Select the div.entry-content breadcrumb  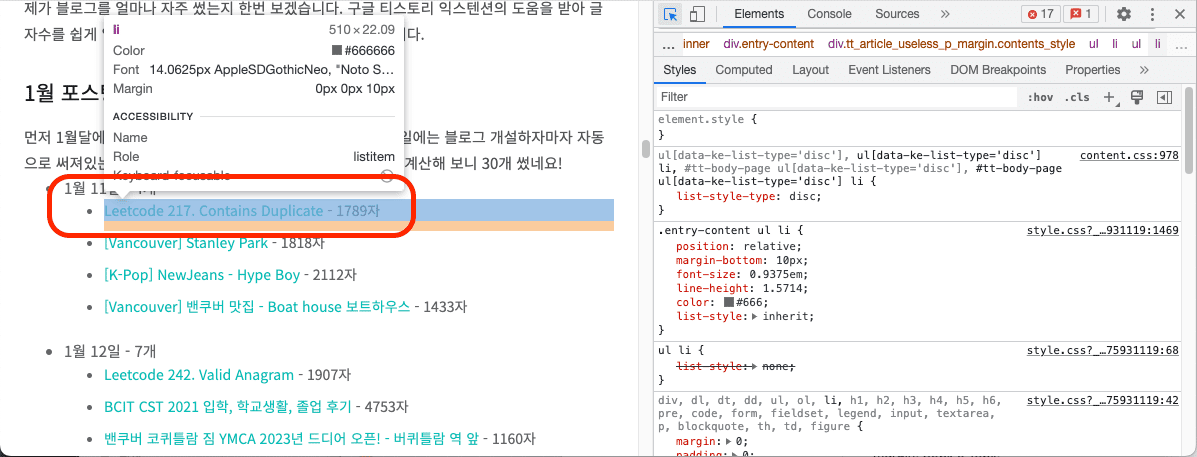(x=769, y=44)
